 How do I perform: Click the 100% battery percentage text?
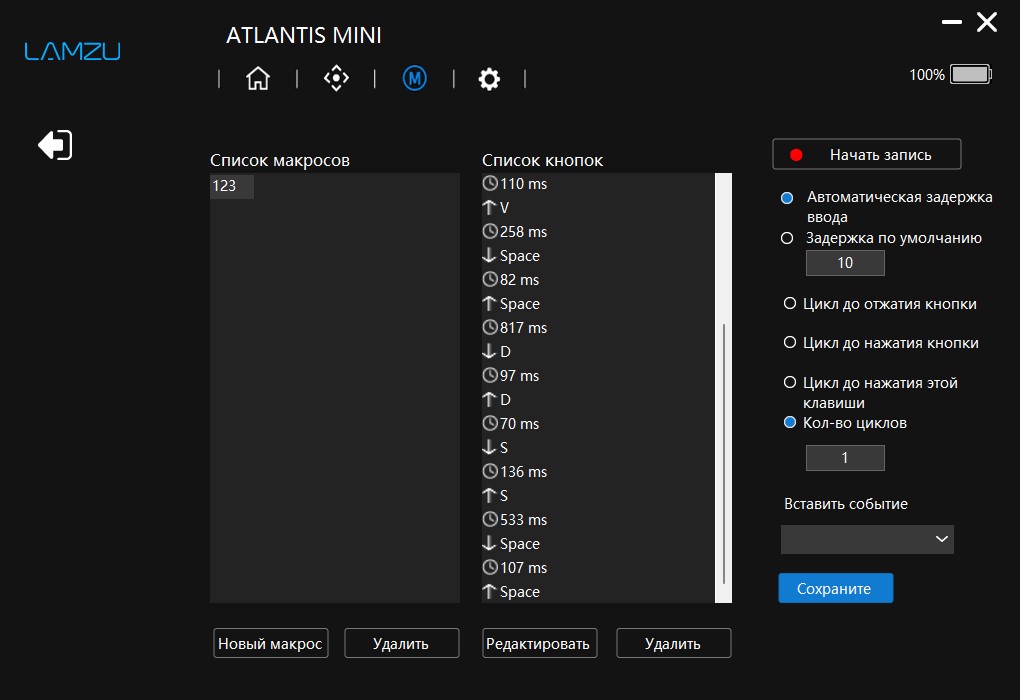(x=926, y=75)
